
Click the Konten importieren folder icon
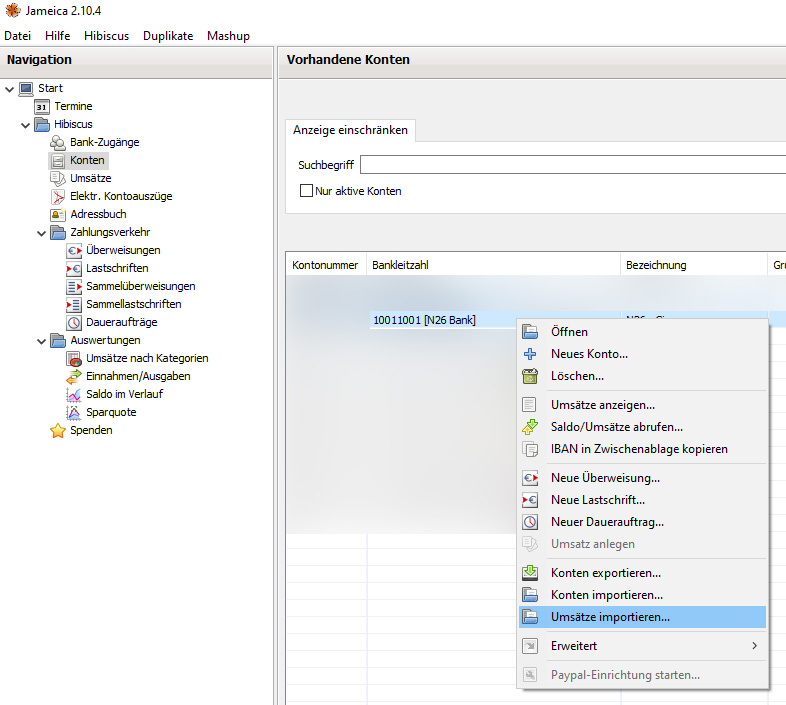pos(530,595)
